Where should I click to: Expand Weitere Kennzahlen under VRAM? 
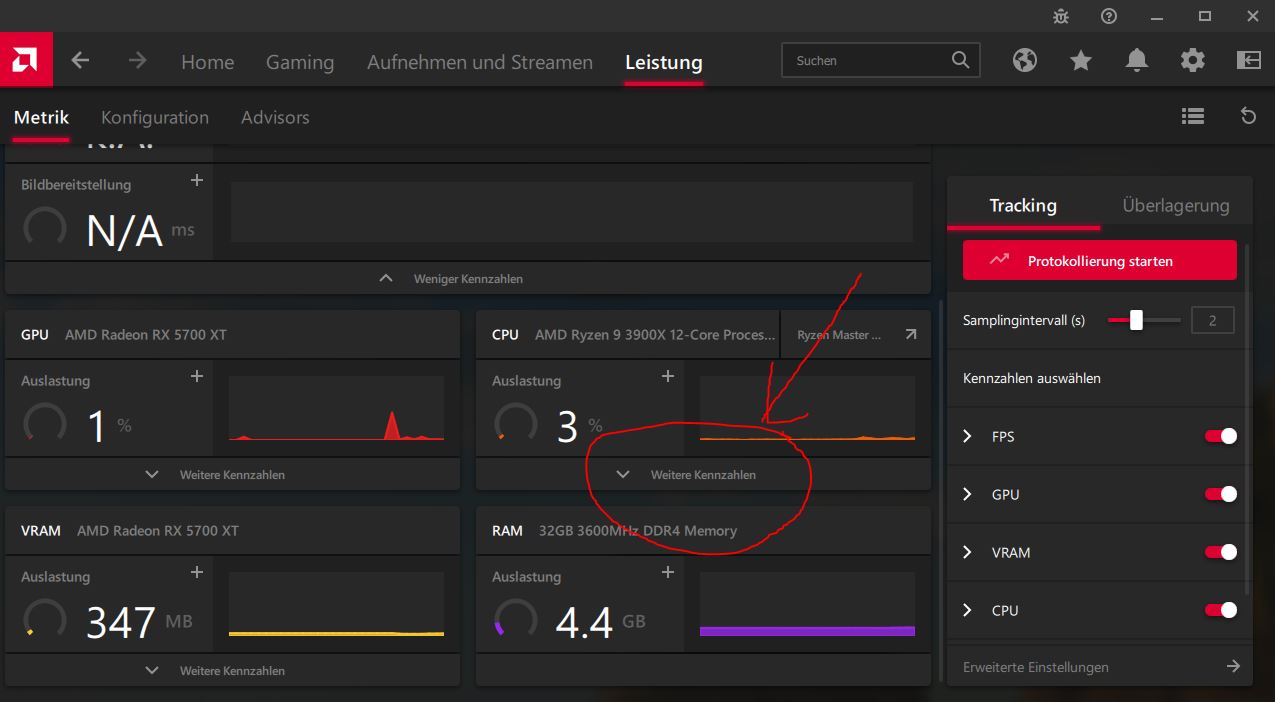pos(232,671)
